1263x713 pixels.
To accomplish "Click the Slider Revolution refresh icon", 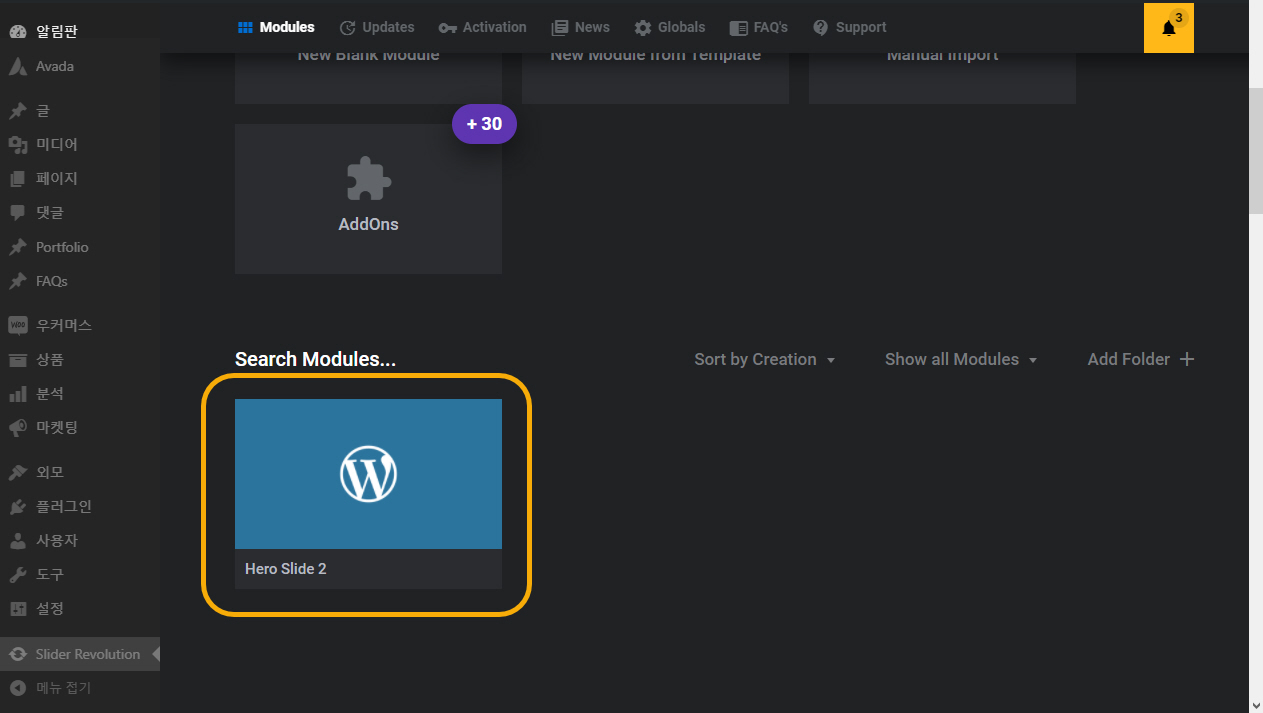I will (x=17, y=654).
